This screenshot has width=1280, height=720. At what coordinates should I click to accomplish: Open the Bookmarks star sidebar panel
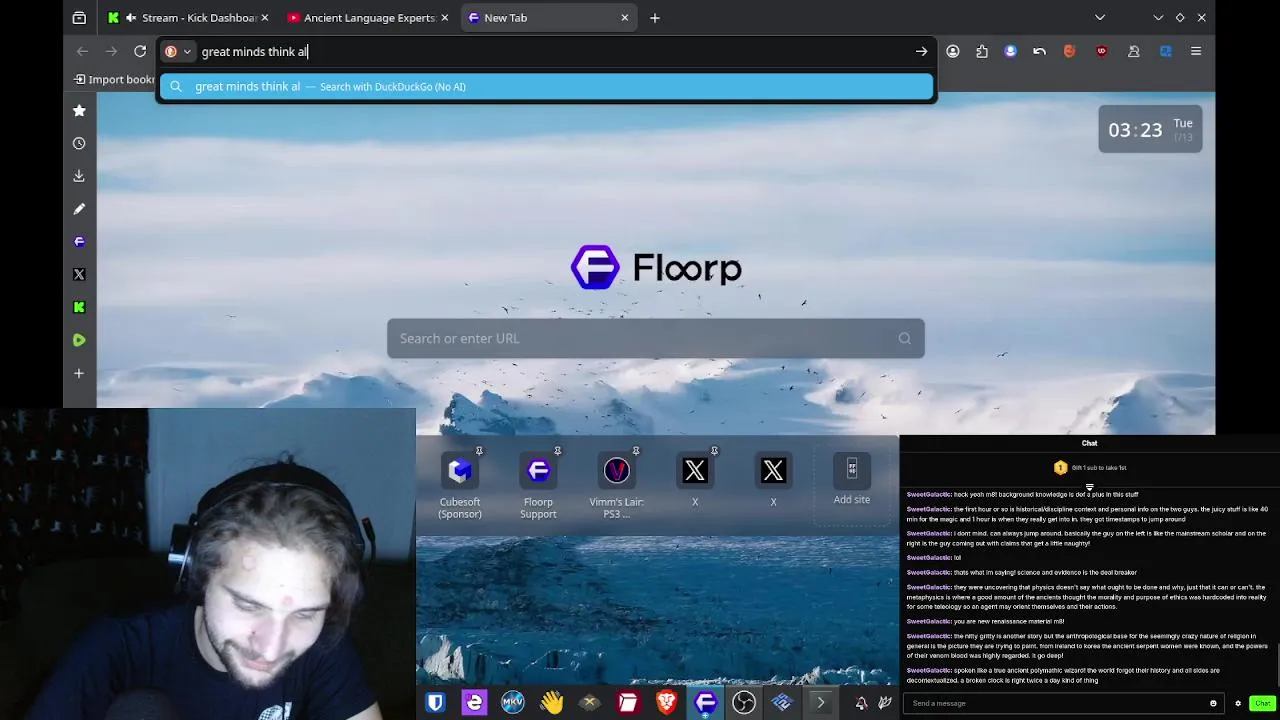pos(79,110)
